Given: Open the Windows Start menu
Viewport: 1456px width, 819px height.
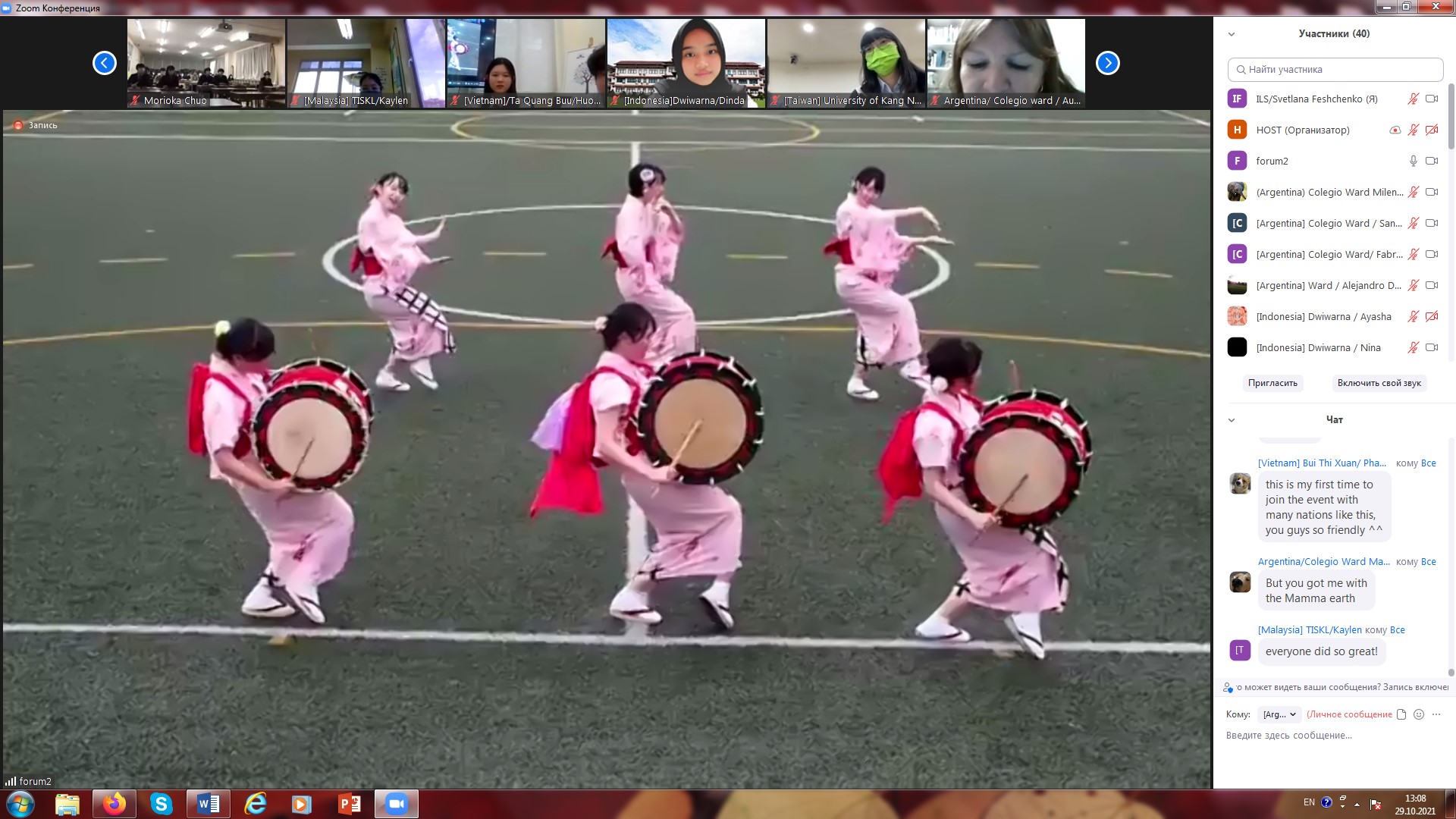Looking at the screenshot, I should 20,804.
